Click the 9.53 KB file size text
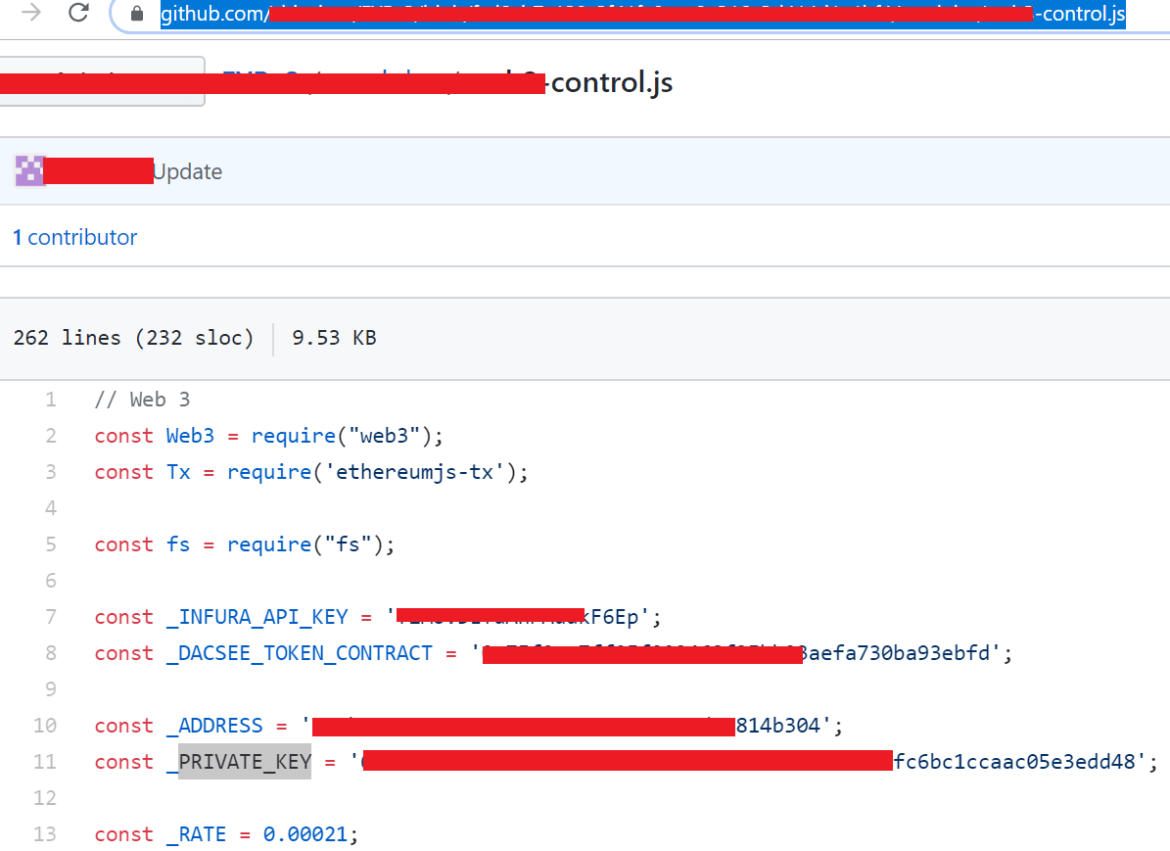Screen dimensions: 1170x851 332,337
